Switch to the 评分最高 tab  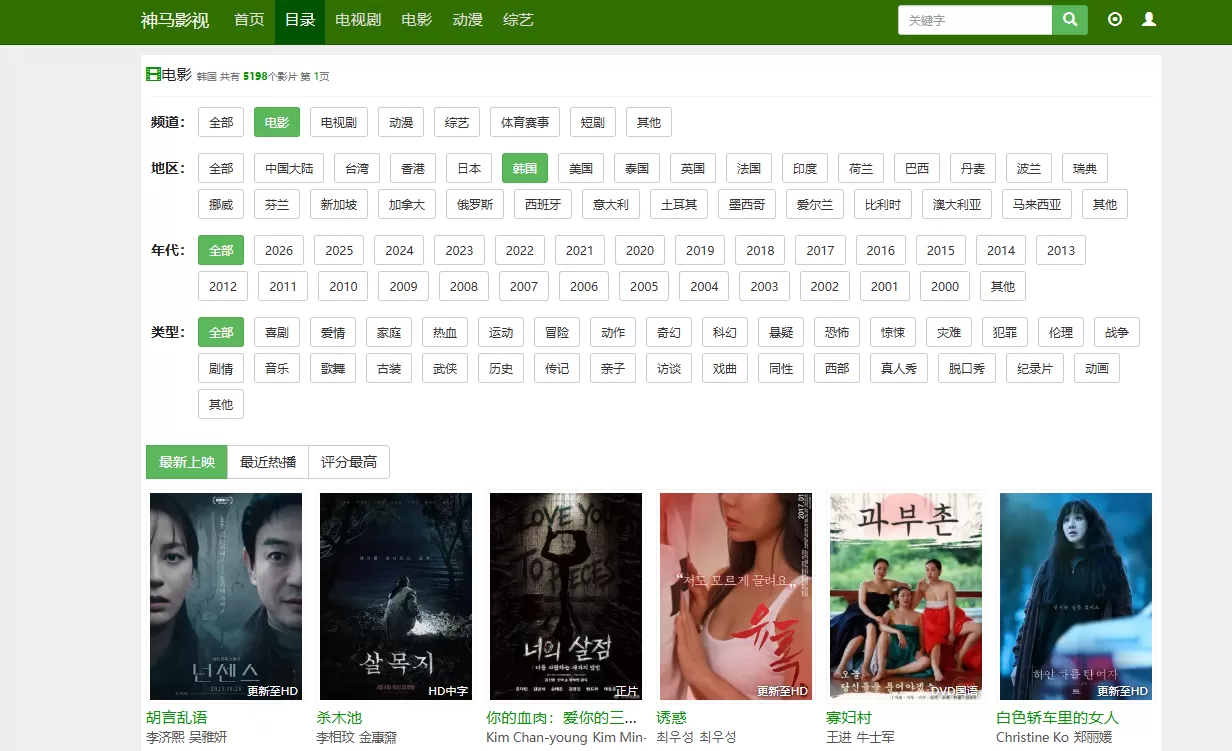[349, 462]
